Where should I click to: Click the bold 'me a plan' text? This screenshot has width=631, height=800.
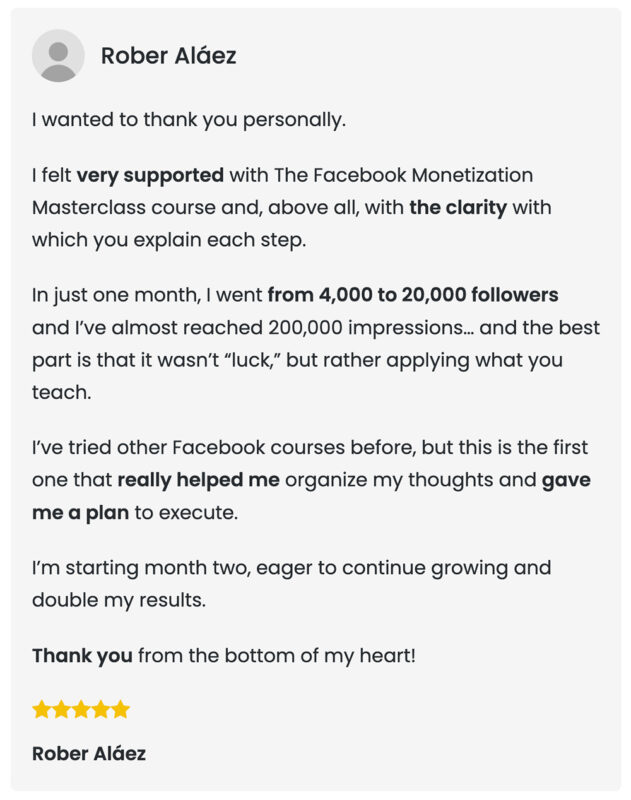pyautogui.click(x=81, y=513)
